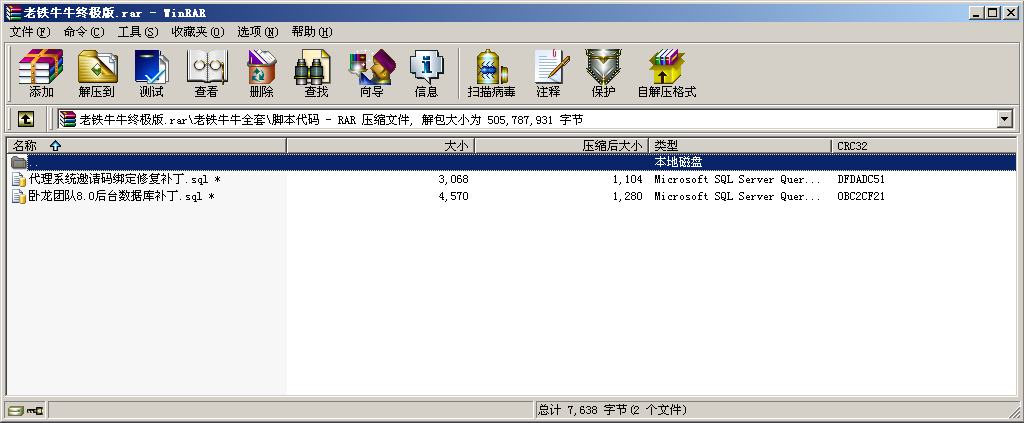Select 卧龙团队8.0后台数据库补丁.sql file

coord(115,197)
